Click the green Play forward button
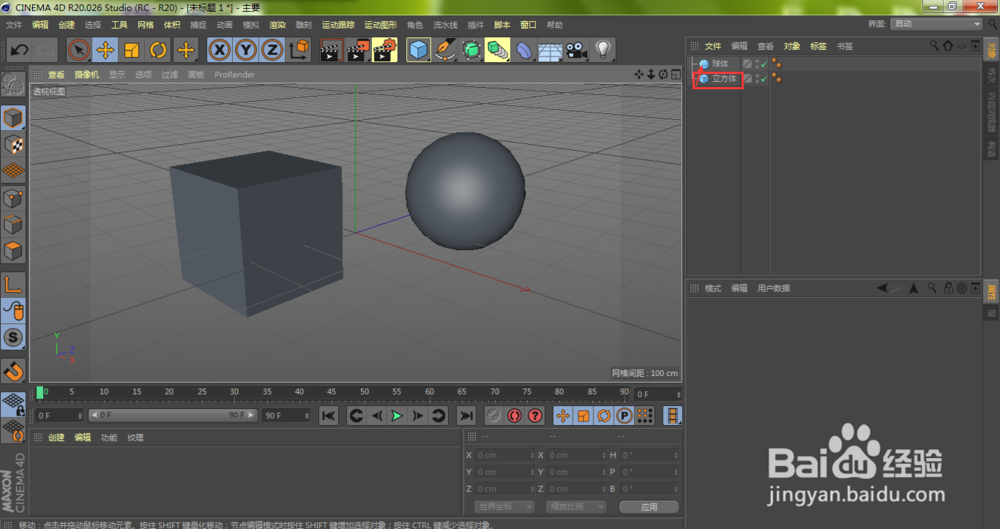 [x=397, y=416]
